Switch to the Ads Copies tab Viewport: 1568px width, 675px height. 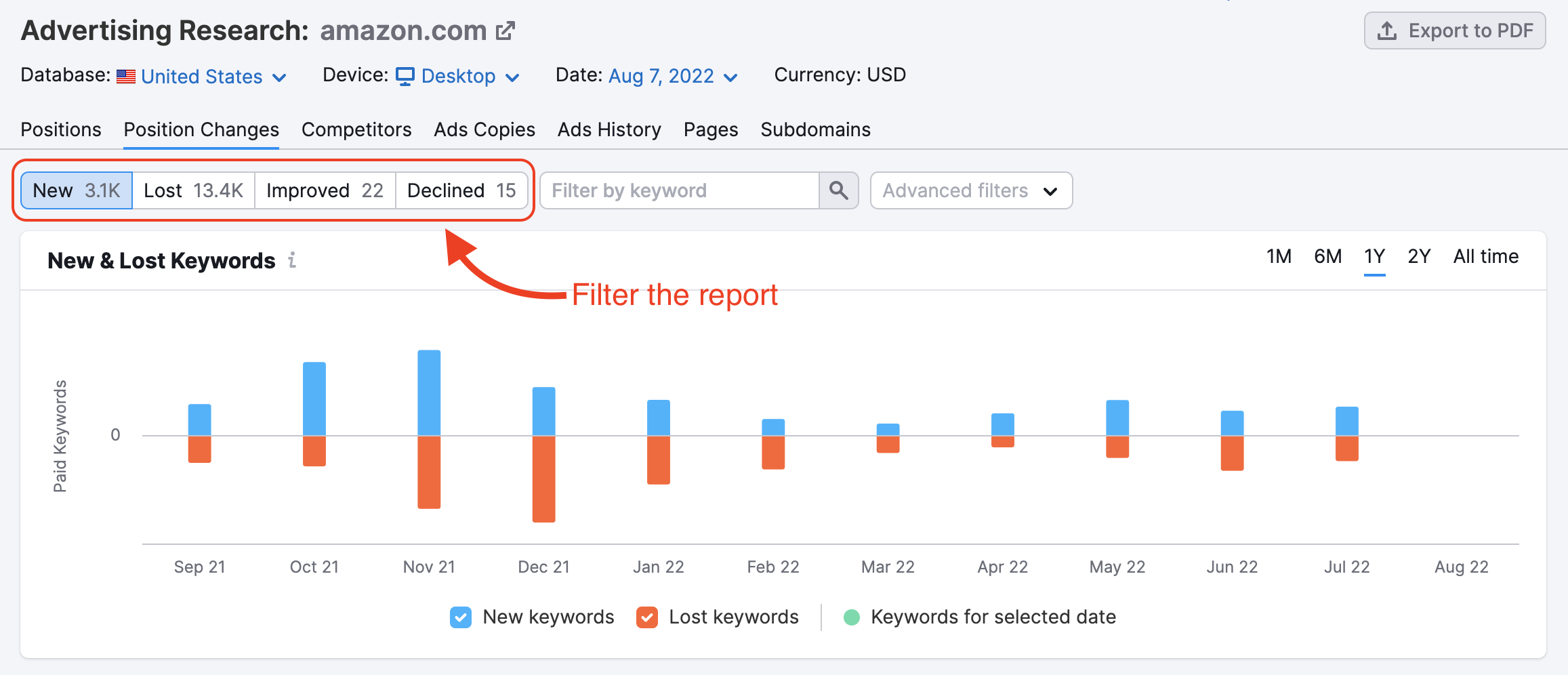pos(484,129)
